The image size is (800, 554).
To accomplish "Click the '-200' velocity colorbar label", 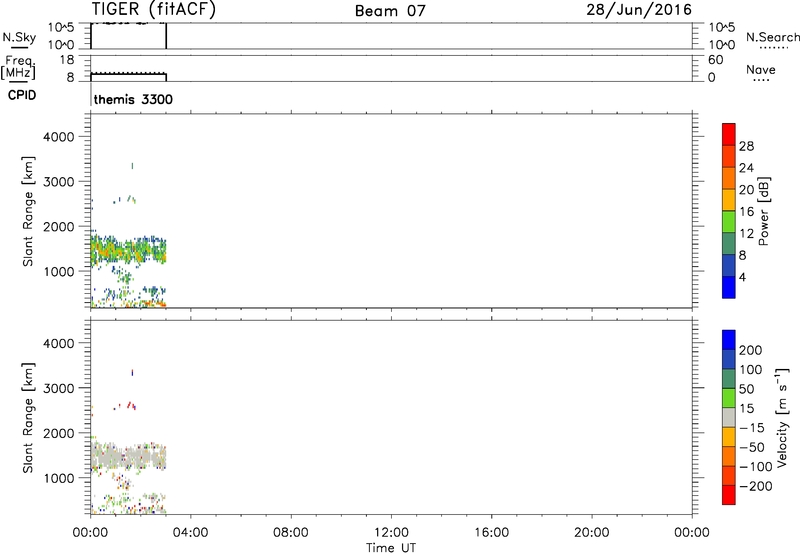I will point(756,486).
